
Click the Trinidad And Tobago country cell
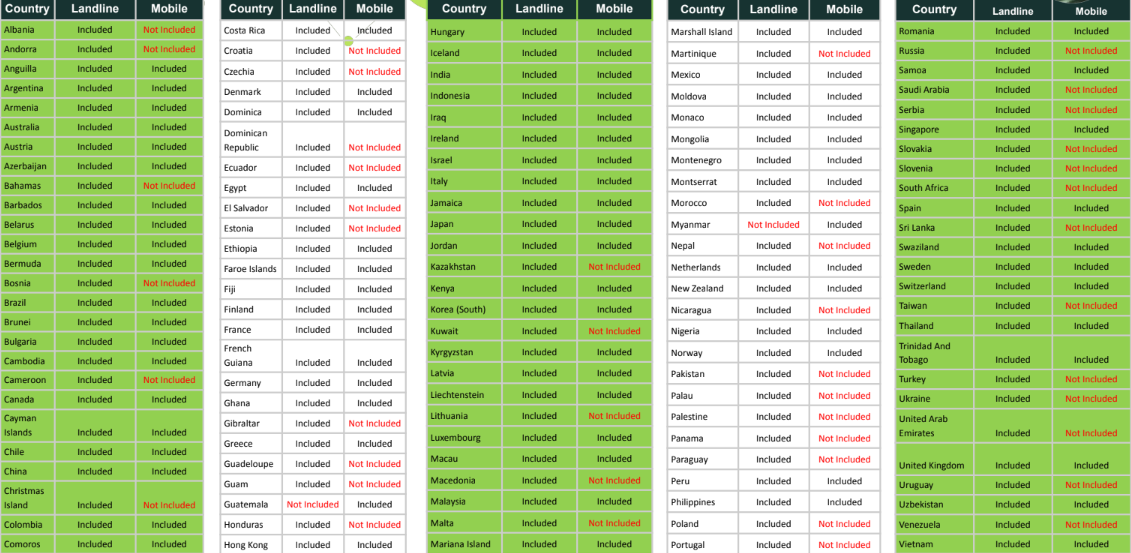pyautogui.click(x=924, y=353)
